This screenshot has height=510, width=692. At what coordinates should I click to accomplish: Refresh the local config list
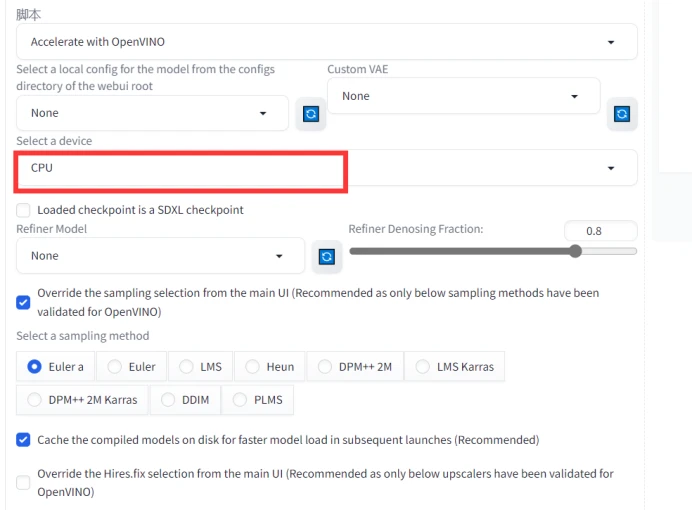(x=310, y=114)
